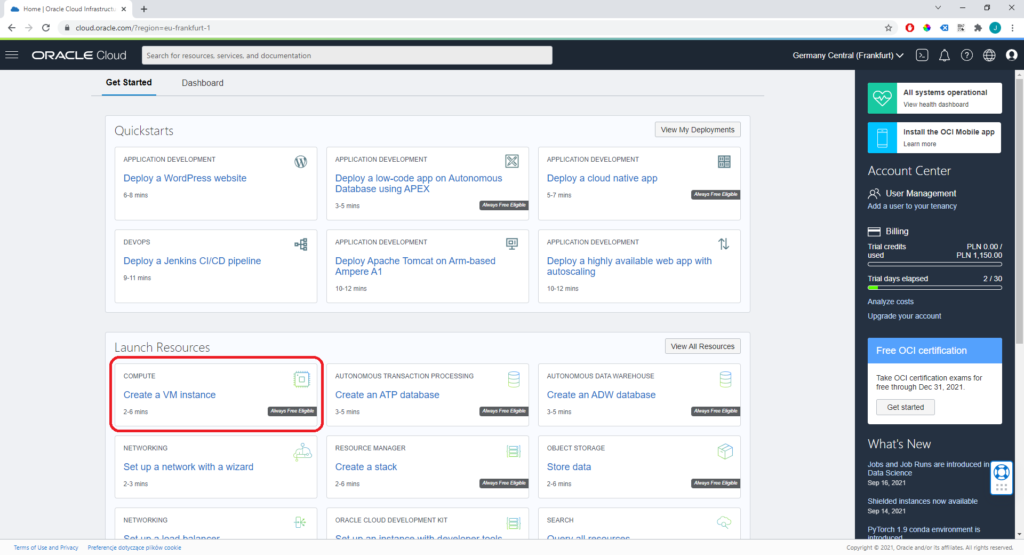Go back to the previous page
The image size is (1024, 555).
[12, 28]
